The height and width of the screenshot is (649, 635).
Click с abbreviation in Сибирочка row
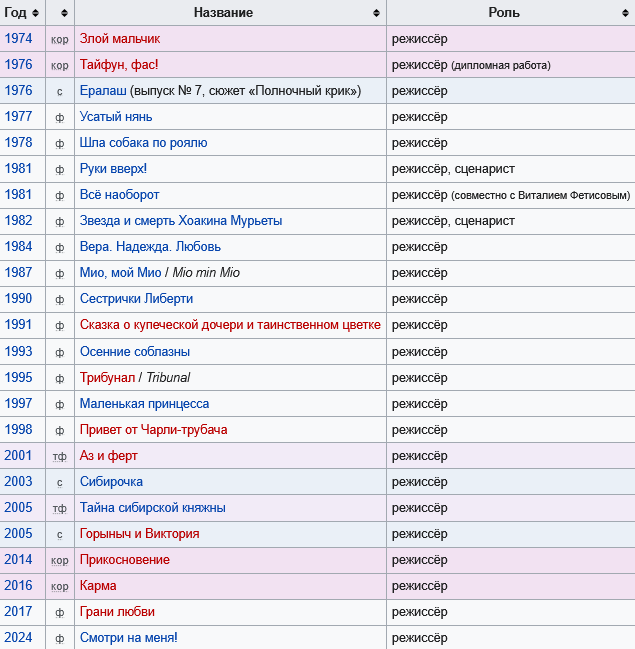click(x=60, y=483)
